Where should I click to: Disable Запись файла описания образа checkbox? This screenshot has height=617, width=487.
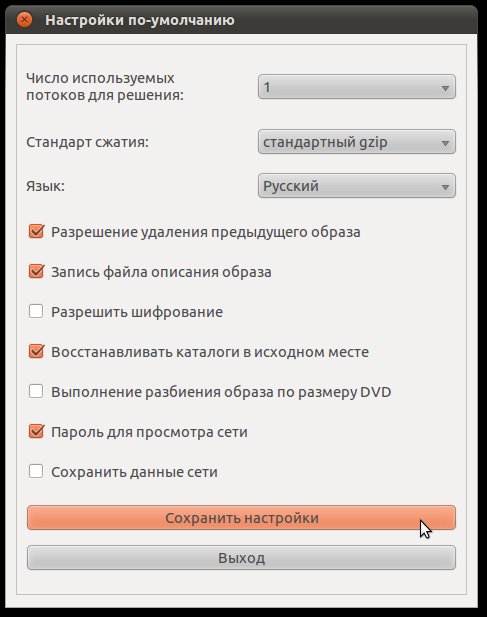(x=36, y=272)
